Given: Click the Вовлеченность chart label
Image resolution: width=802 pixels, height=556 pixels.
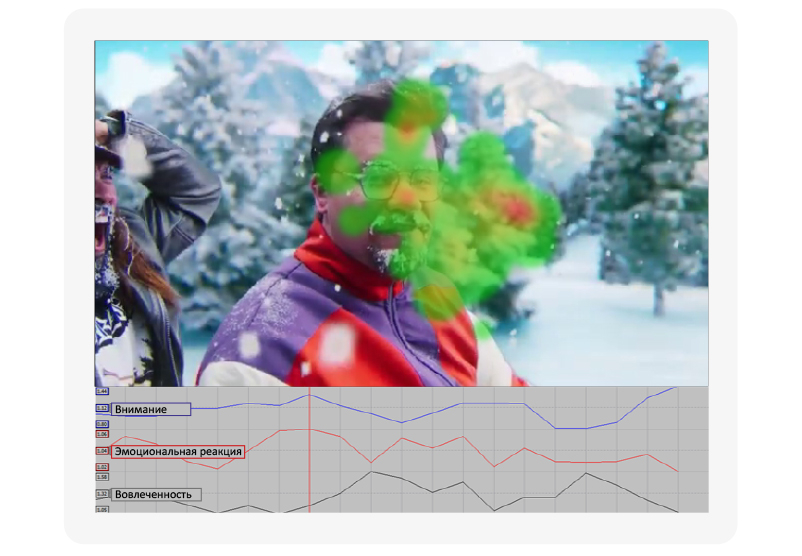Looking at the screenshot, I should click(156, 495).
